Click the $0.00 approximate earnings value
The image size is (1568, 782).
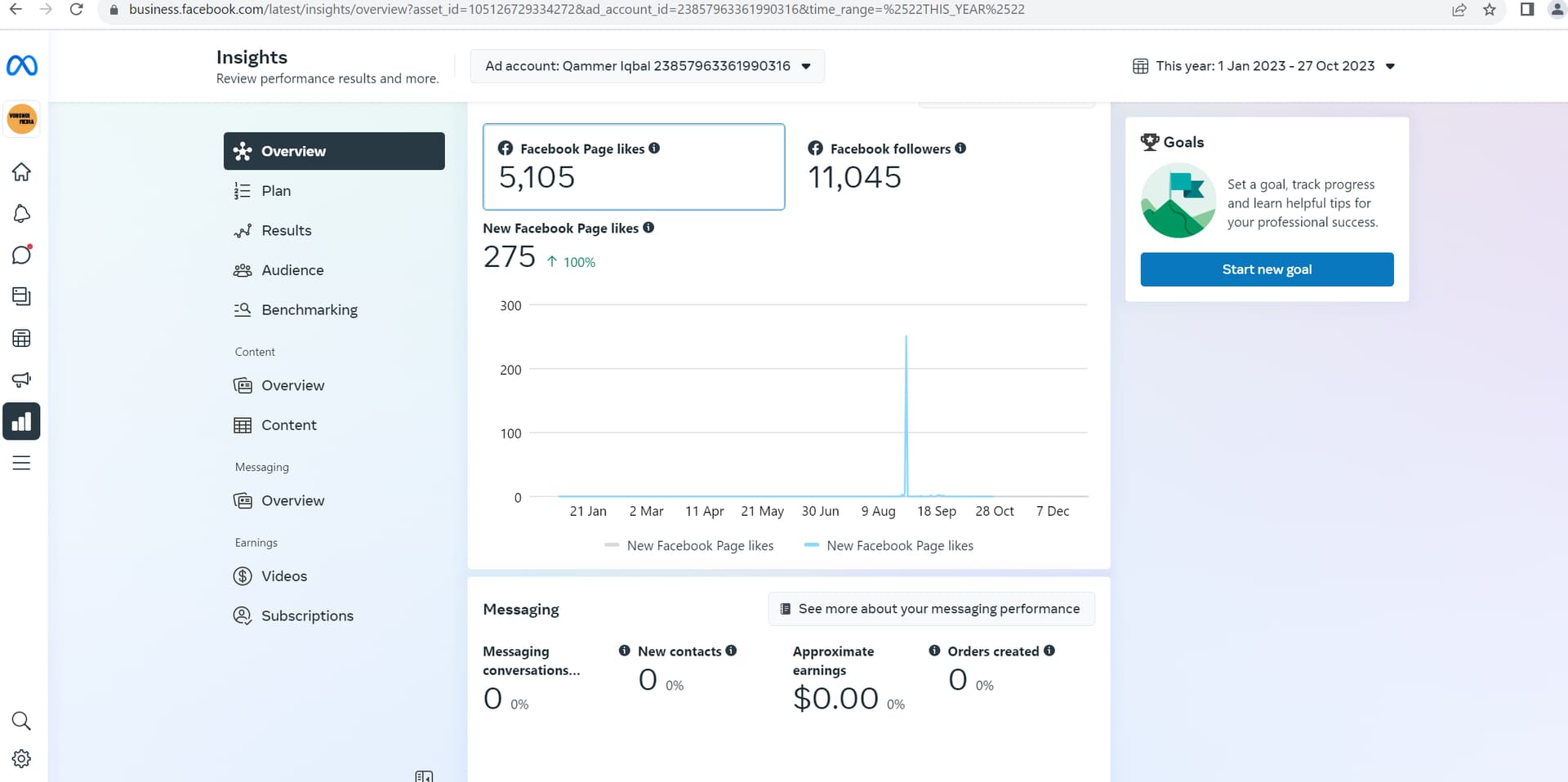(x=835, y=699)
